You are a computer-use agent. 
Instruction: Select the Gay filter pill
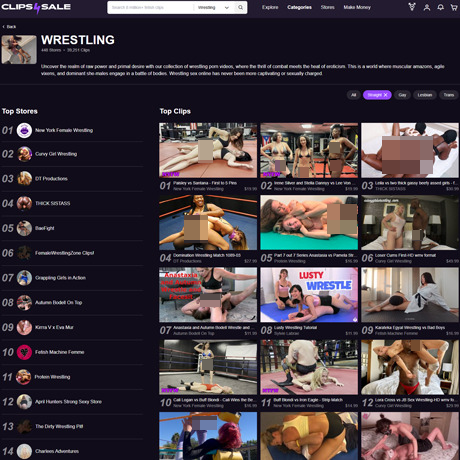(x=402, y=95)
